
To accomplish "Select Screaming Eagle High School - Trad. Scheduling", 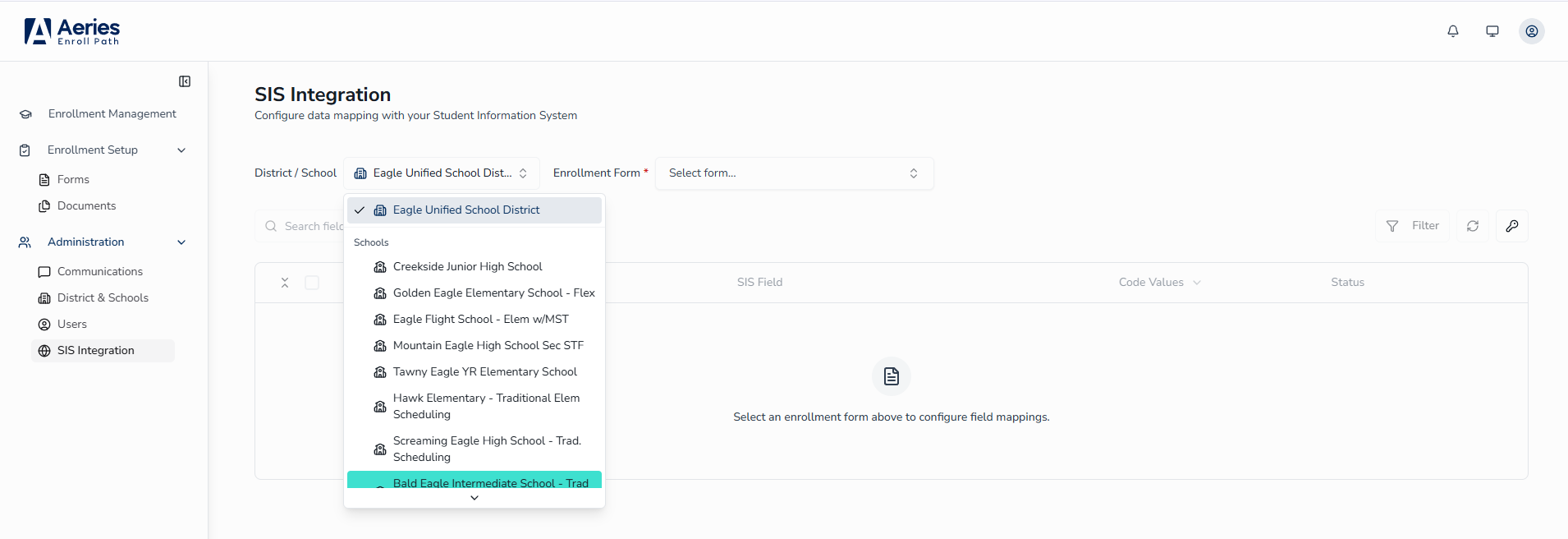I will pos(475,449).
